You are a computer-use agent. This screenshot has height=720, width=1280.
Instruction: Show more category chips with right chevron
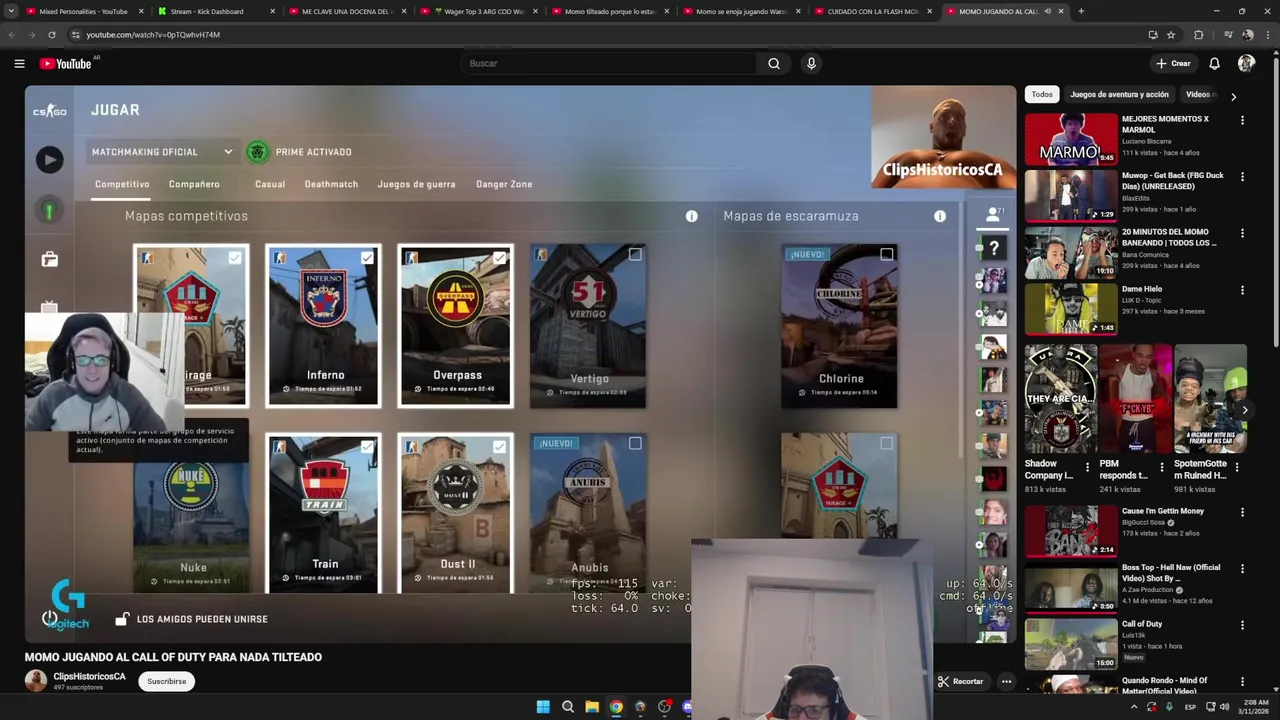[x=1233, y=97]
